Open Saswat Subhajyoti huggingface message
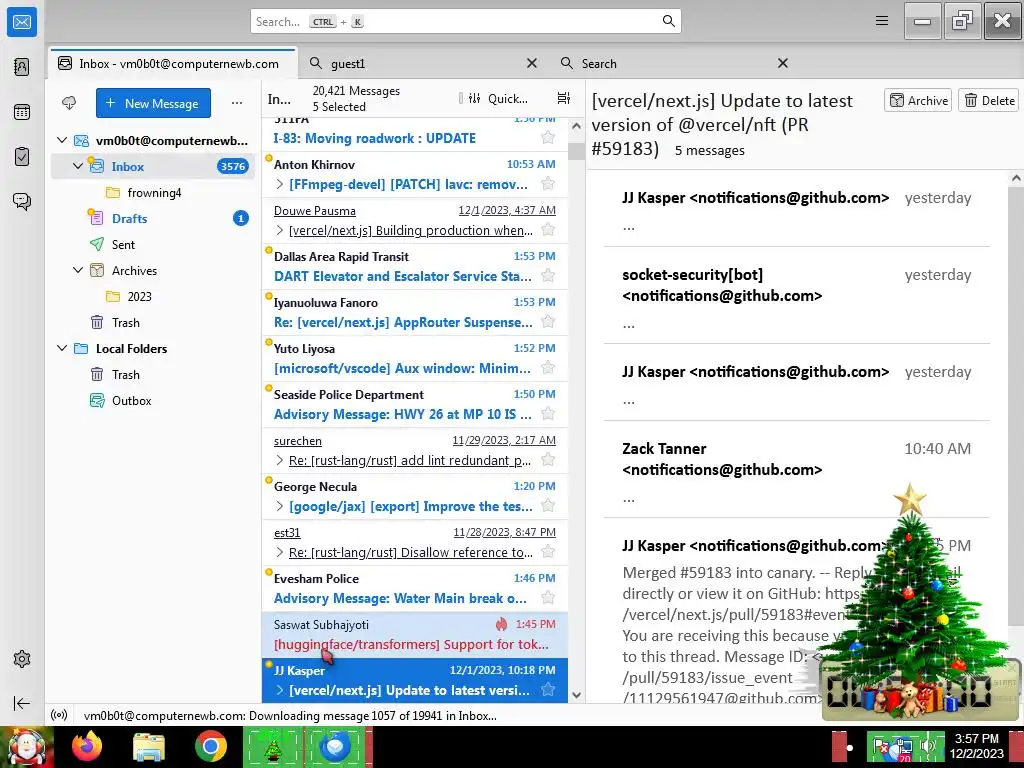The width and height of the screenshot is (1024, 768). [x=415, y=635]
